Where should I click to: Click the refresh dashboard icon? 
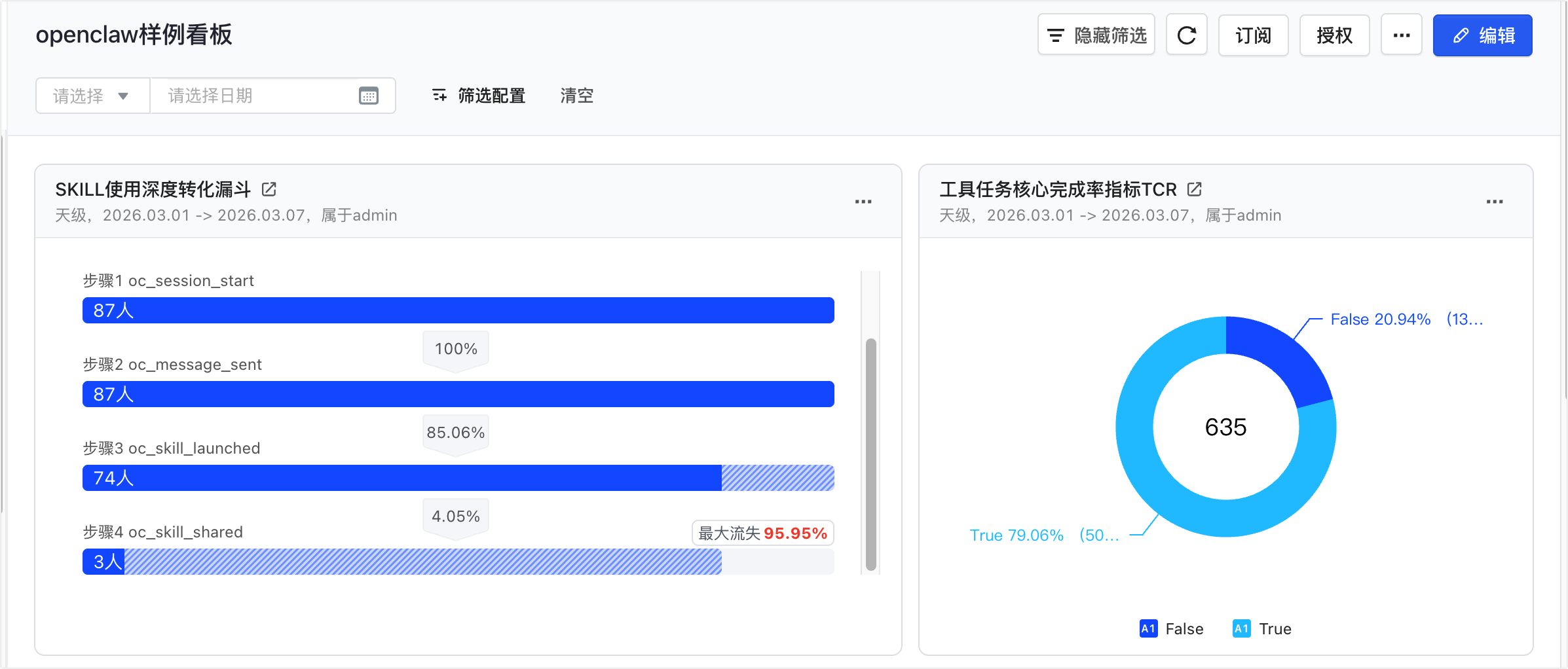tap(1186, 35)
